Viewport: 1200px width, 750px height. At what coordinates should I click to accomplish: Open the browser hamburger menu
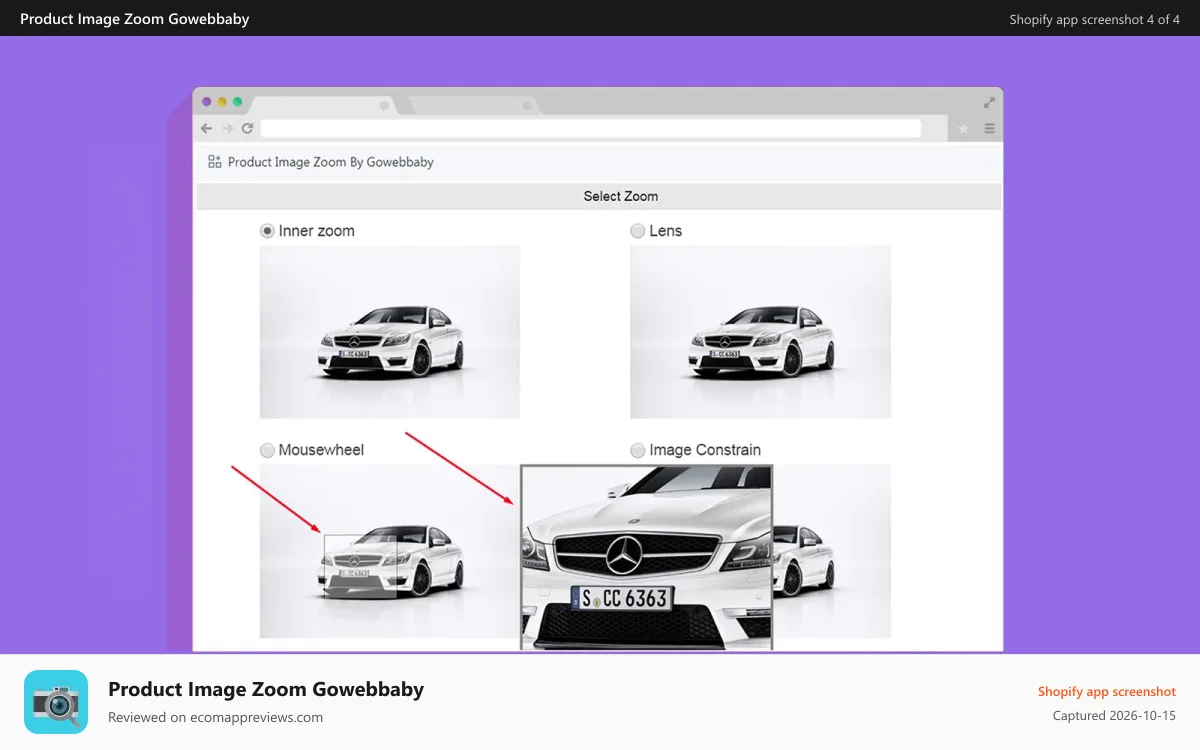click(990, 129)
